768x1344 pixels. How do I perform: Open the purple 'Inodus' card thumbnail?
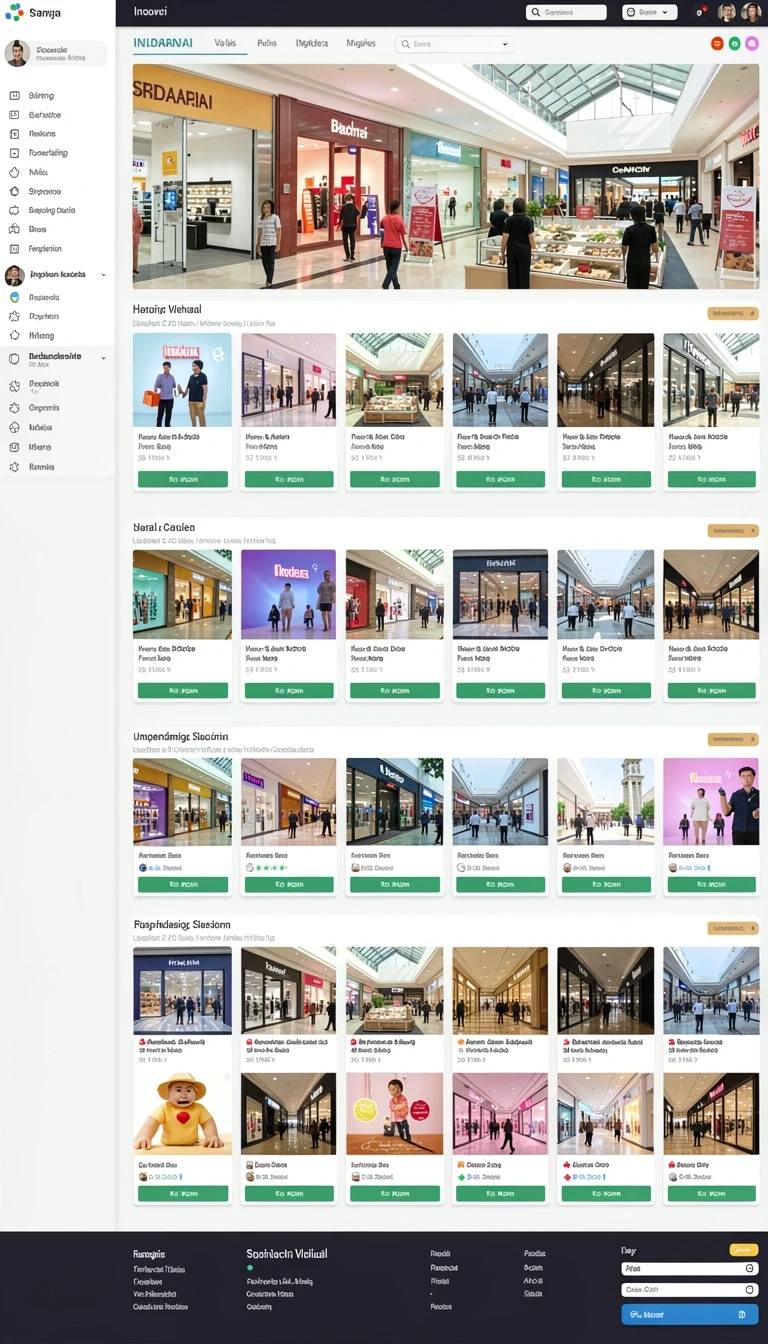pyautogui.click(x=289, y=594)
